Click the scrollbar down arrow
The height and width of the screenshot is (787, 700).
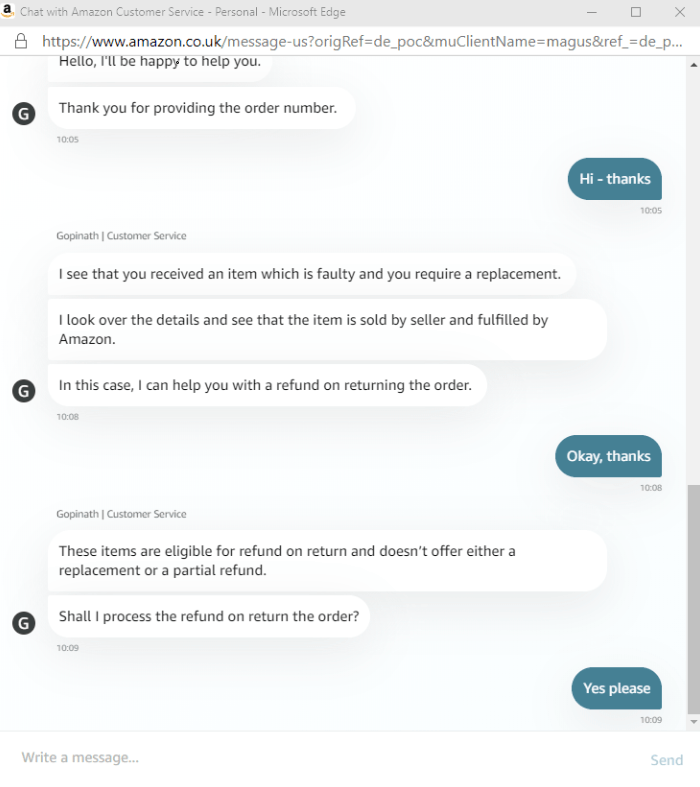(693, 721)
